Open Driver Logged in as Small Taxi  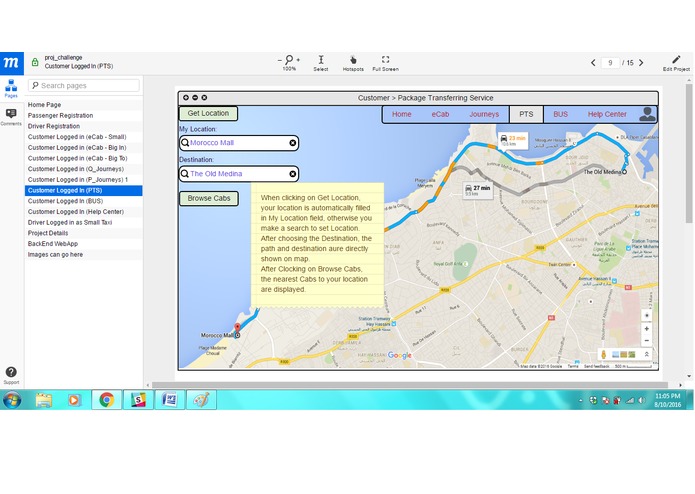coord(83,222)
